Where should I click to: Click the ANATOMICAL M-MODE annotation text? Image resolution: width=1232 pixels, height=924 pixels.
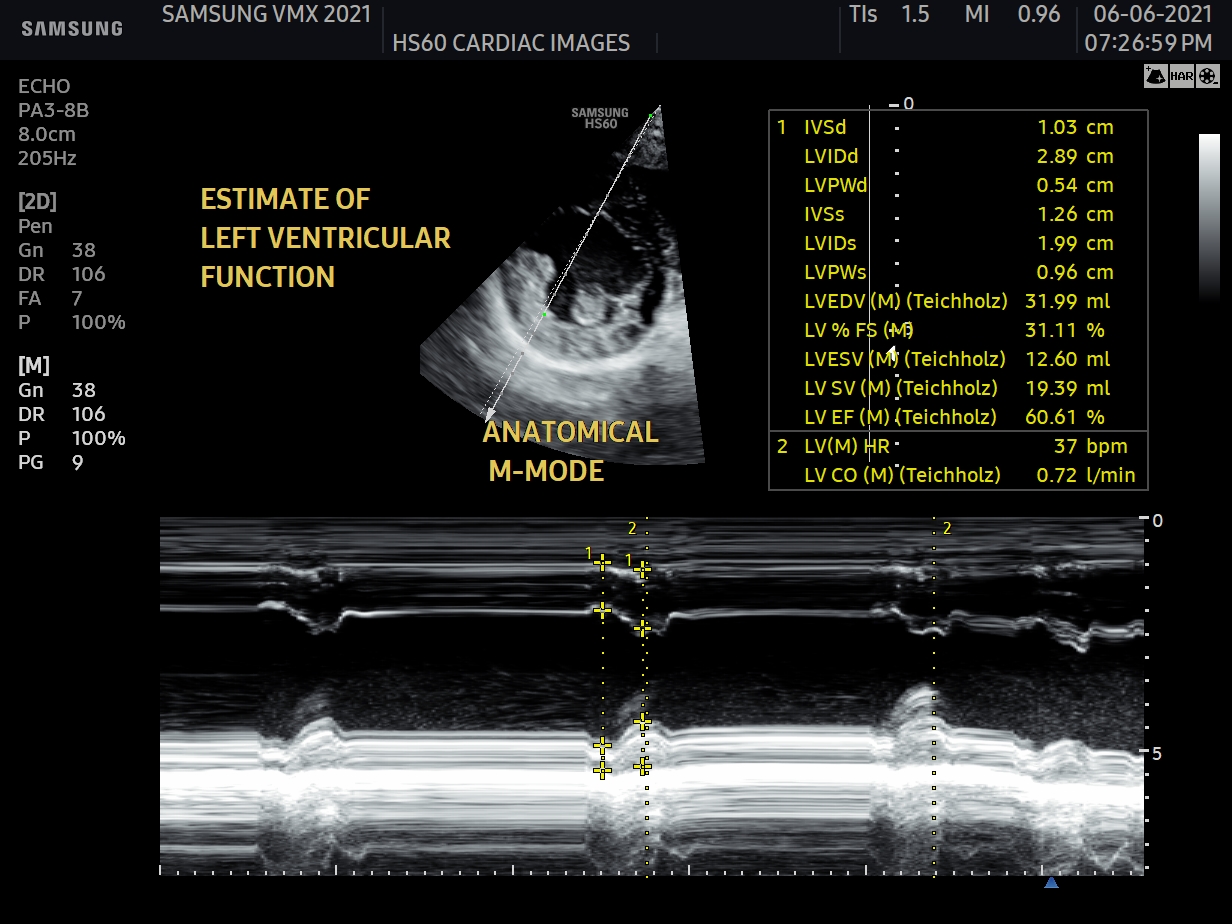(570, 451)
